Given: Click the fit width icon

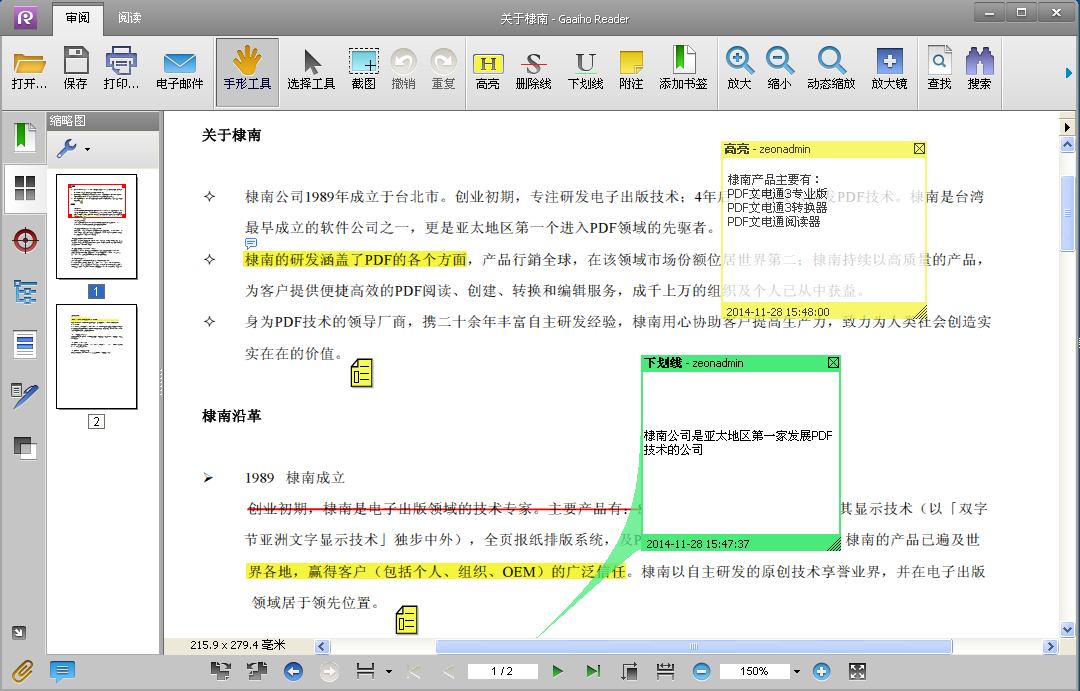Looking at the screenshot, I should pyautogui.click(x=665, y=671).
